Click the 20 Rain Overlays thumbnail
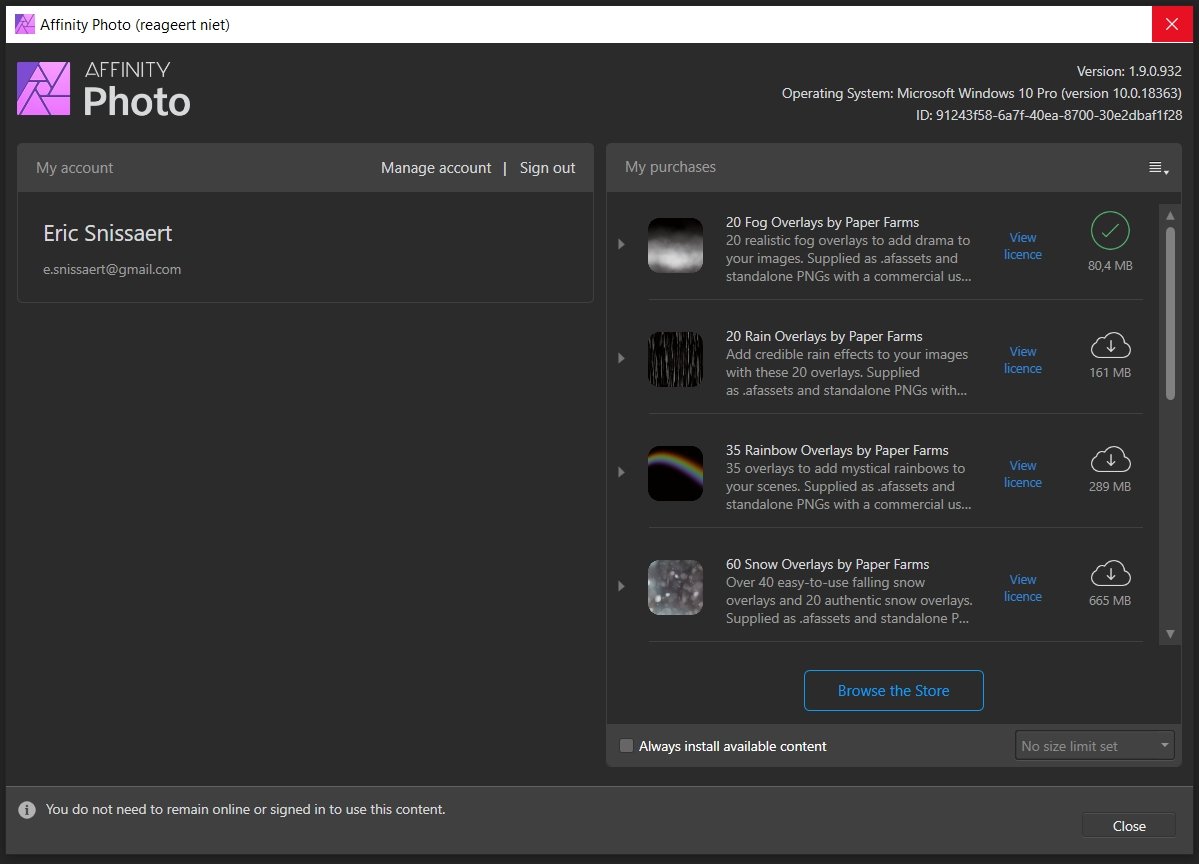1199x864 pixels. 675,359
